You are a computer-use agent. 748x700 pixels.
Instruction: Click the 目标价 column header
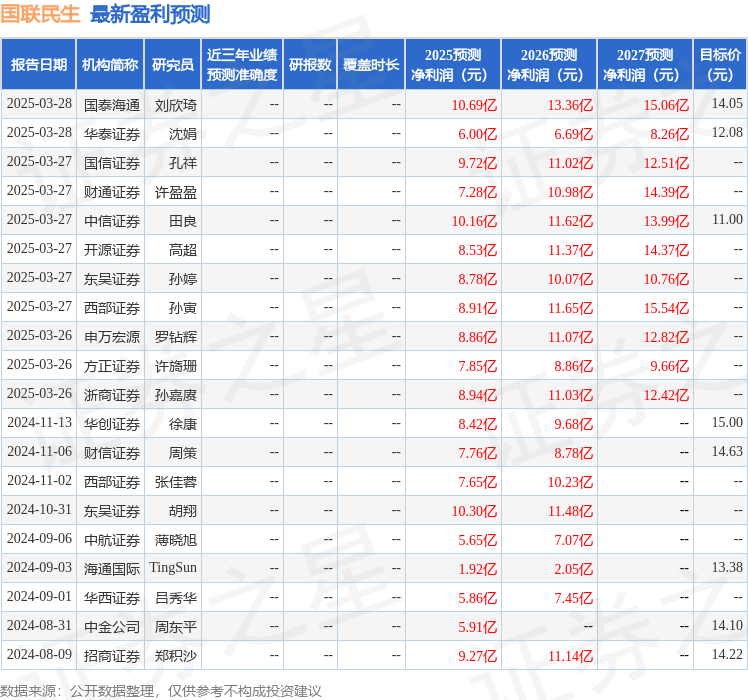pos(720,65)
